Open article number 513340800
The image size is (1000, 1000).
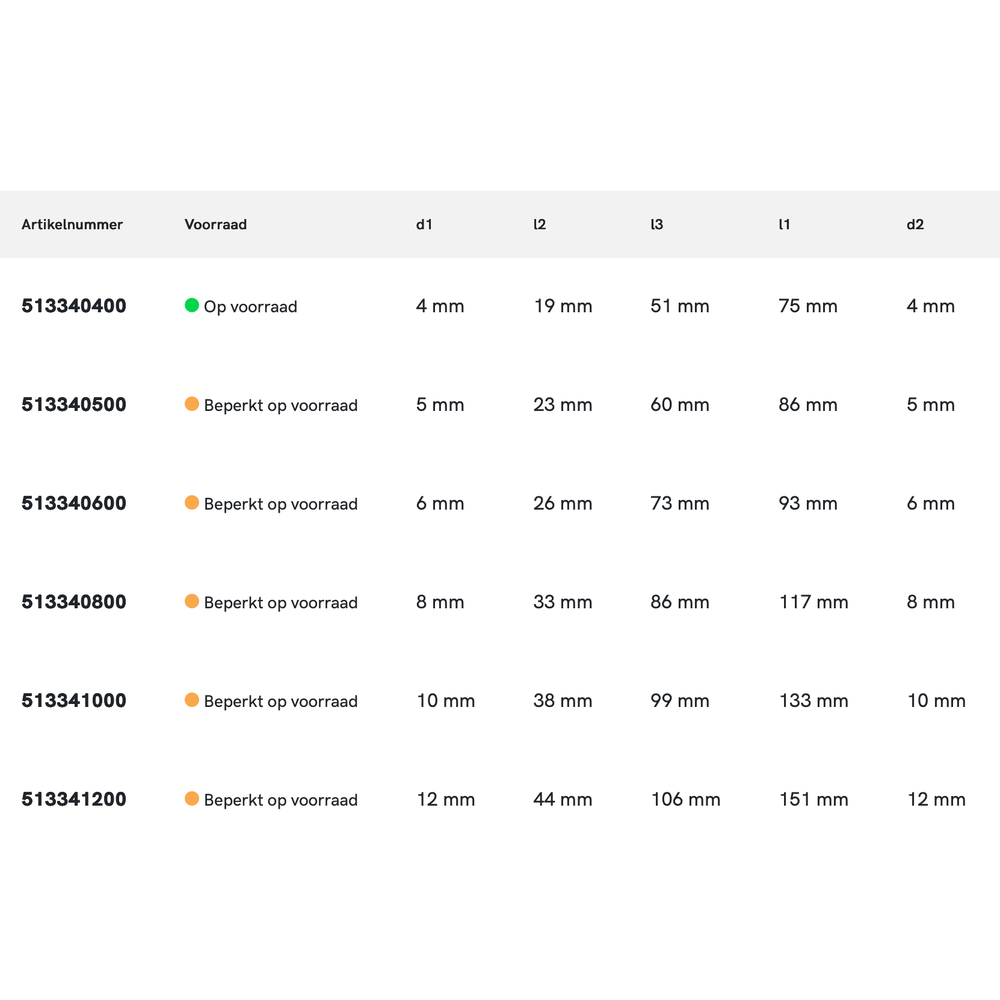[74, 602]
